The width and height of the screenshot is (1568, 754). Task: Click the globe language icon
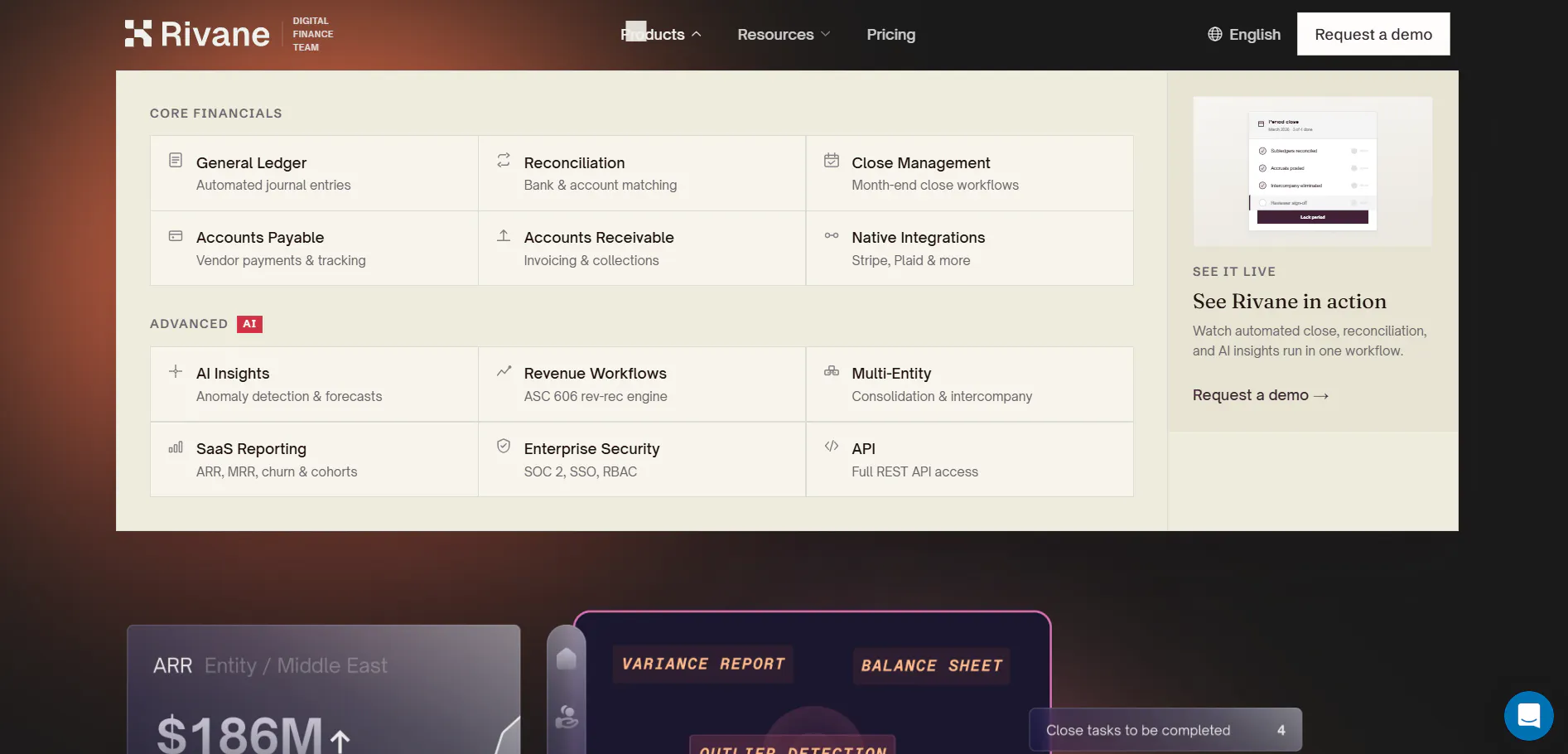(x=1215, y=34)
